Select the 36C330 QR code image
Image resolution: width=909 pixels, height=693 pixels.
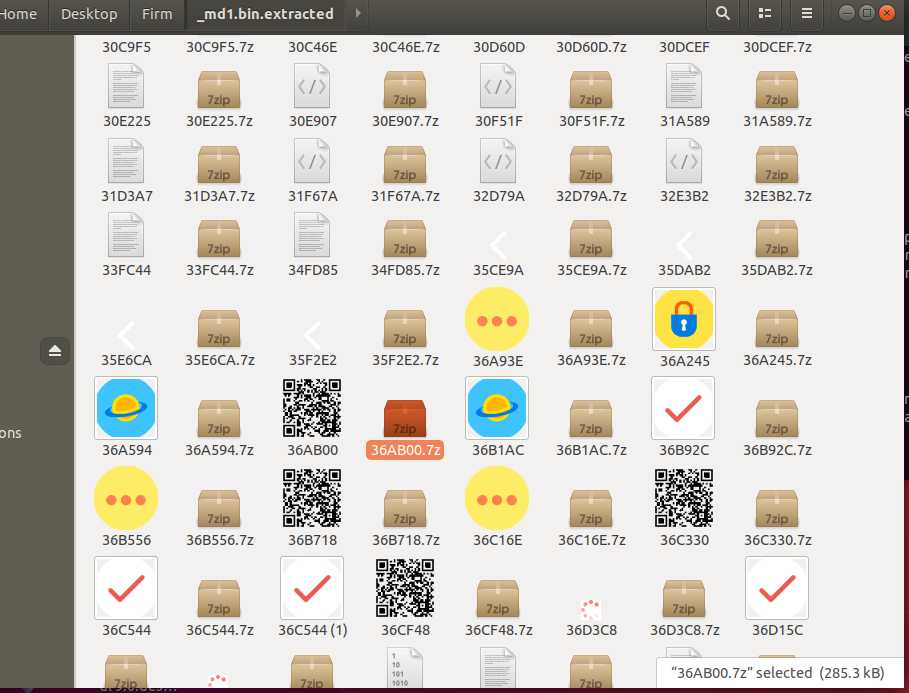click(684, 498)
